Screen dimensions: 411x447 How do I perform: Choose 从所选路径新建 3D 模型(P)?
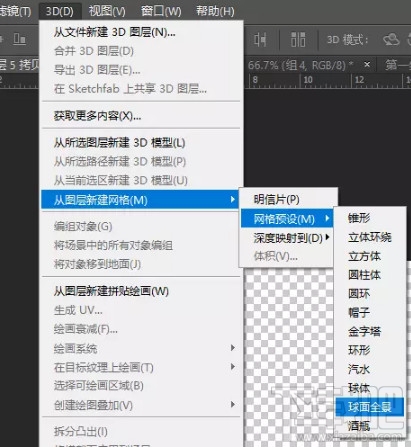pos(141,162)
